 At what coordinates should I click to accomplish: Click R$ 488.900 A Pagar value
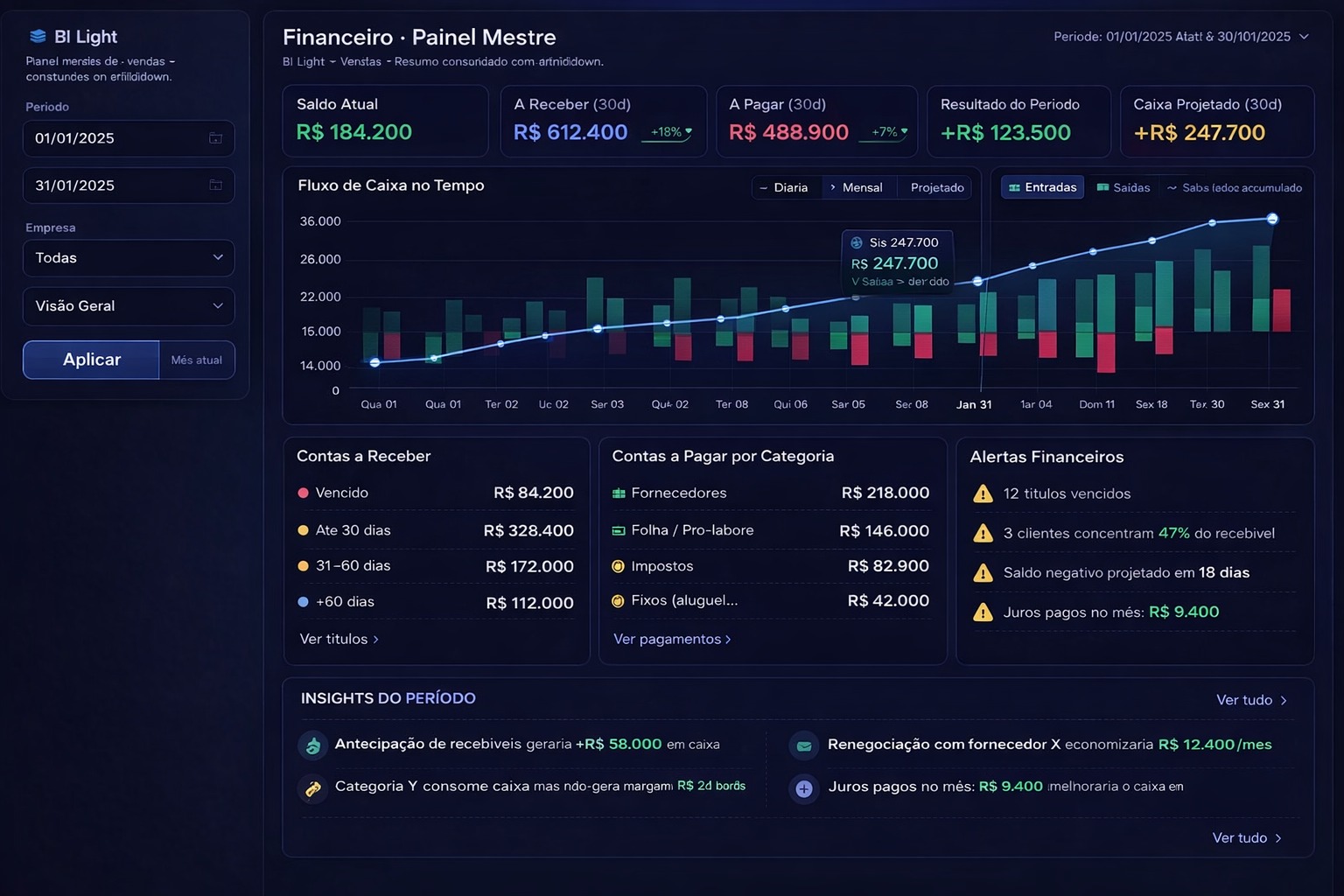(x=788, y=132)
